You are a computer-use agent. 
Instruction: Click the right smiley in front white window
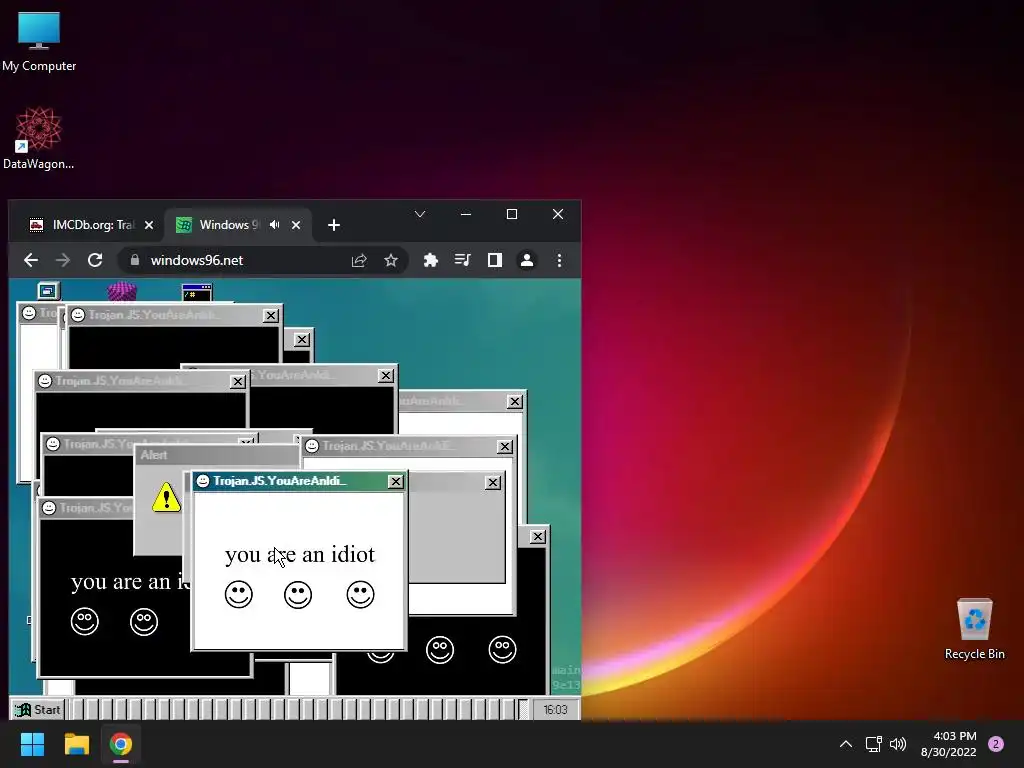(360, 594)
